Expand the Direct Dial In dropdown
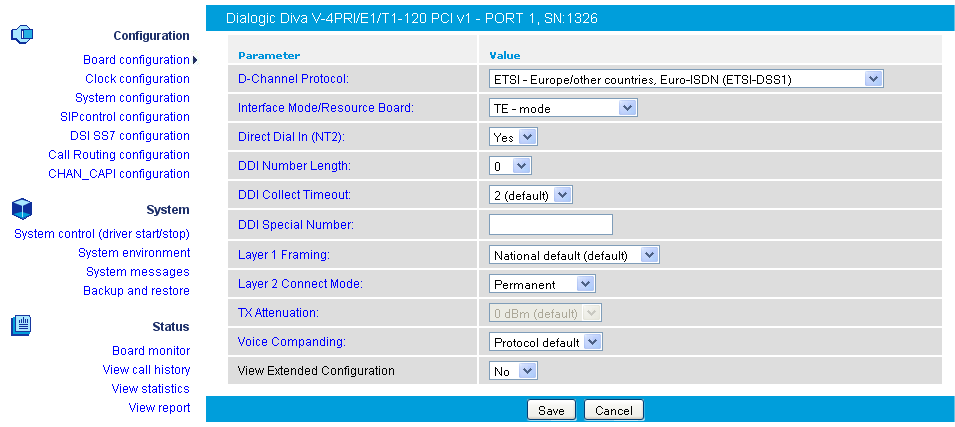The height and width of the screenshot is (427, 955). coord(514,137)
